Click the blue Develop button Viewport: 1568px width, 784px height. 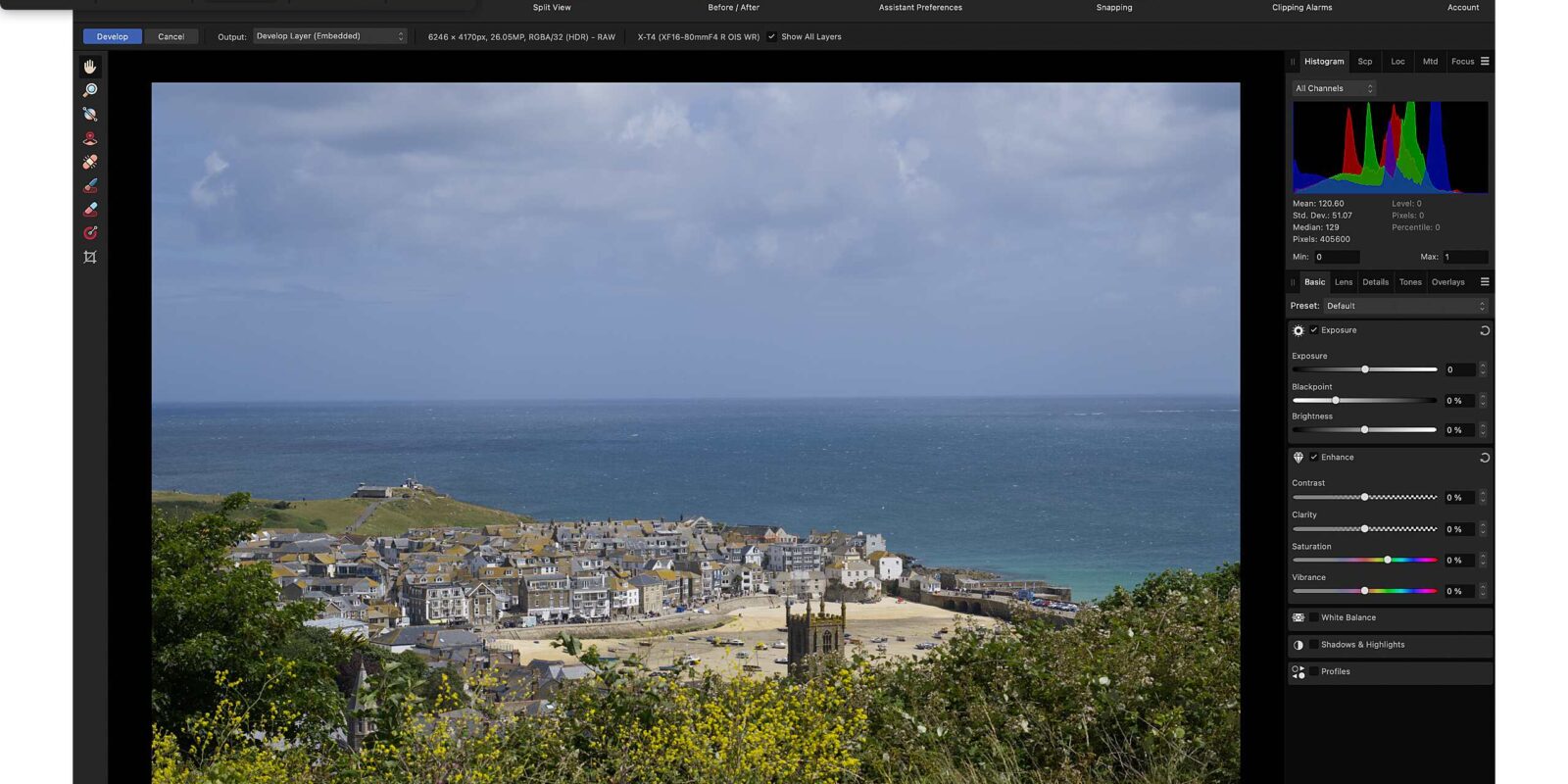[x=112, y=37]
